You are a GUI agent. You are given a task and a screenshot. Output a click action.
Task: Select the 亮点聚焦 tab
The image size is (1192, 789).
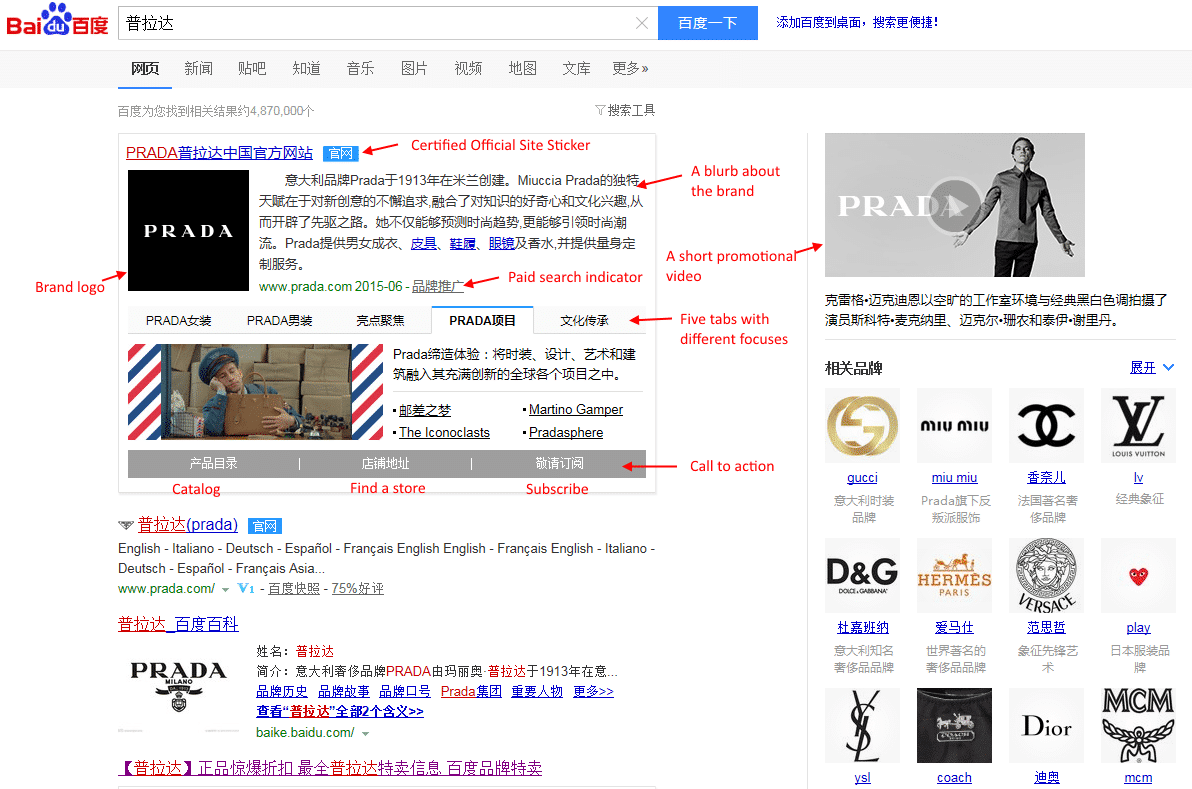click(x=380, y=321)
